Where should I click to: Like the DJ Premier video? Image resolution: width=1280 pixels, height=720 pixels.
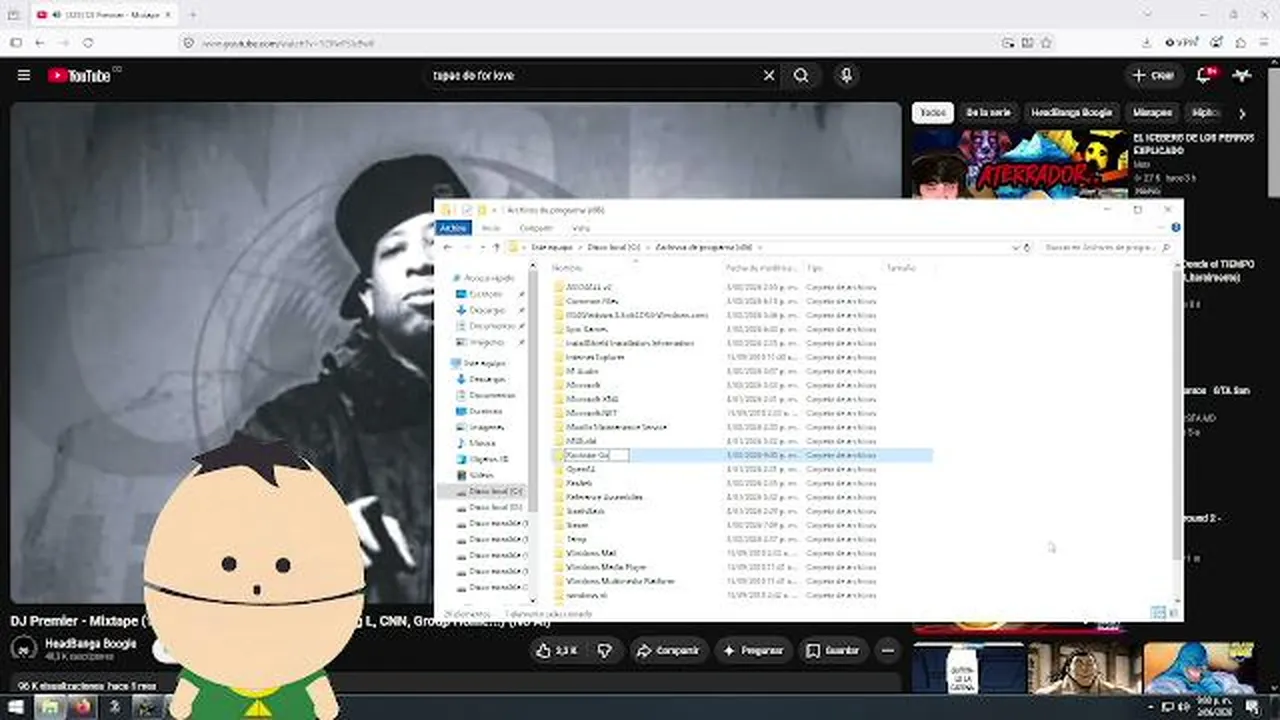coord(556,650)
